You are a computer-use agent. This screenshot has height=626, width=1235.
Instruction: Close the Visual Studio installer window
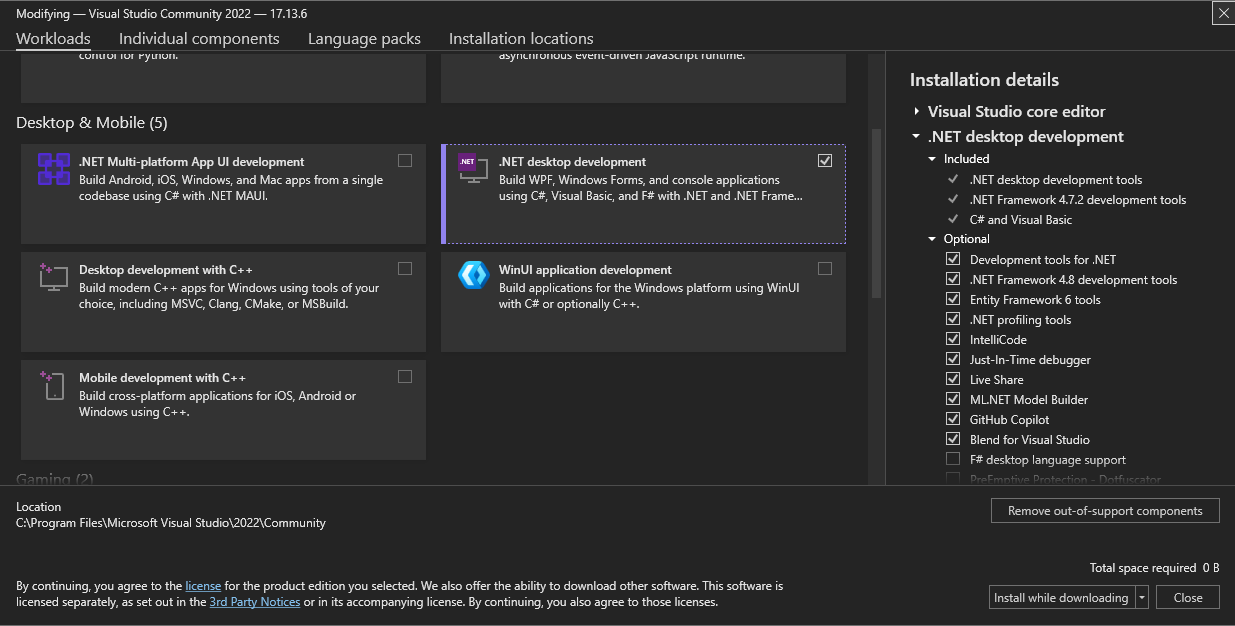point(1223,12)
